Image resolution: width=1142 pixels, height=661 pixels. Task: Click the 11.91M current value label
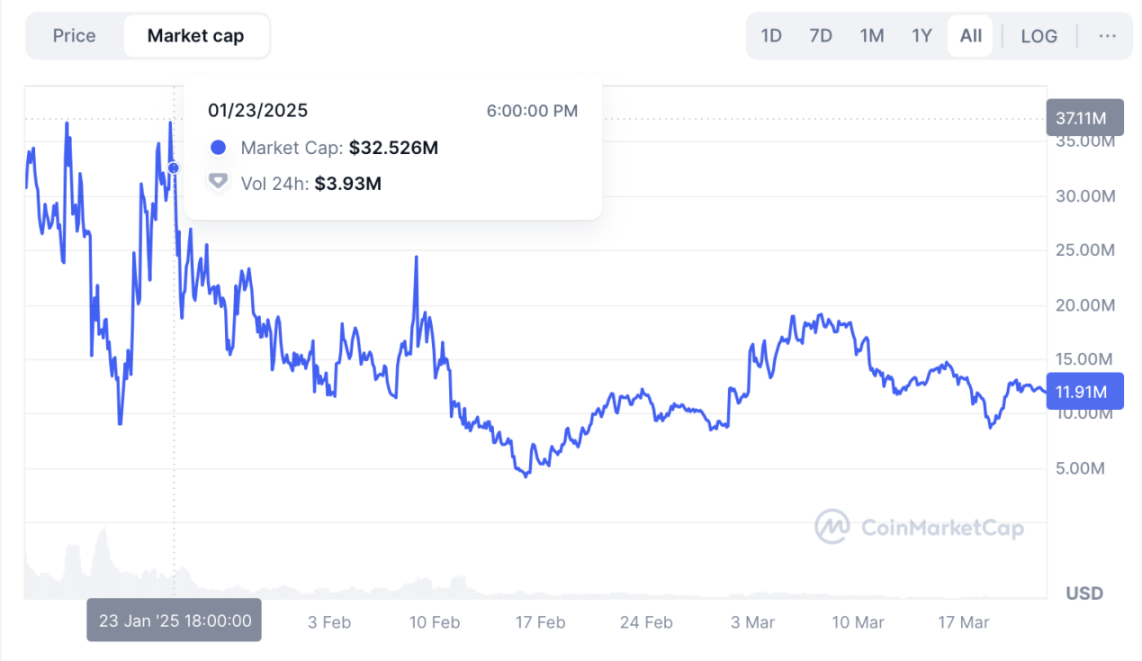click(x=1080, y=391)
